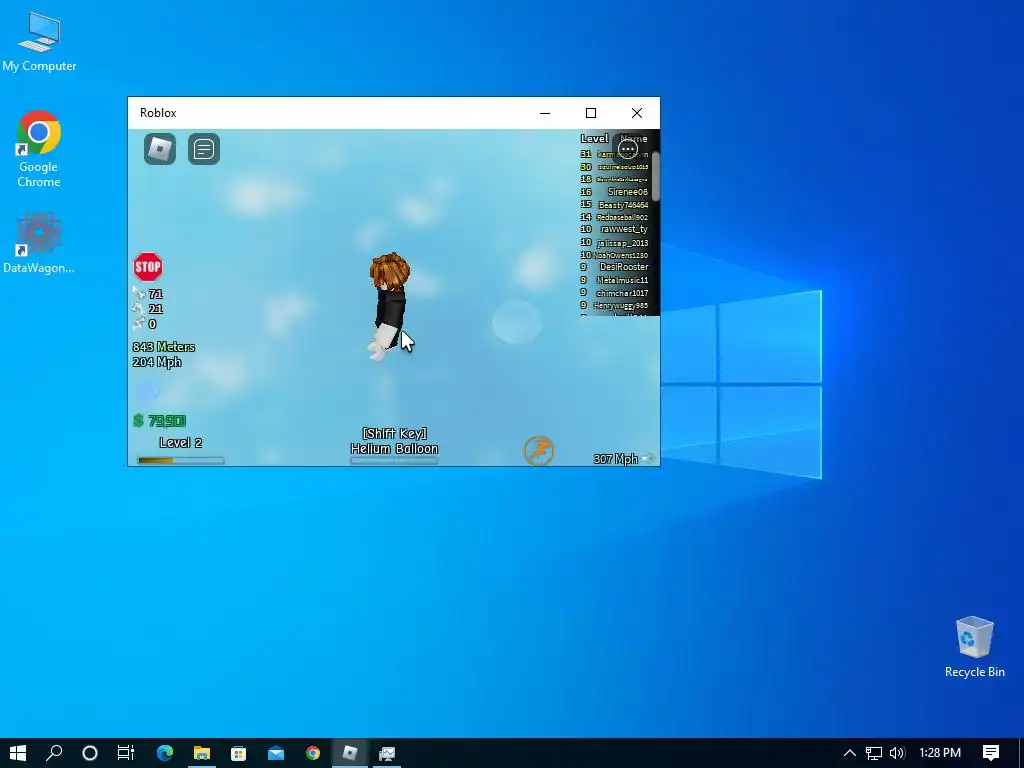The width and height of the screenshot is (1024, 768).
Task: Open network status tray icon
Action: click(x=874, y=753)
